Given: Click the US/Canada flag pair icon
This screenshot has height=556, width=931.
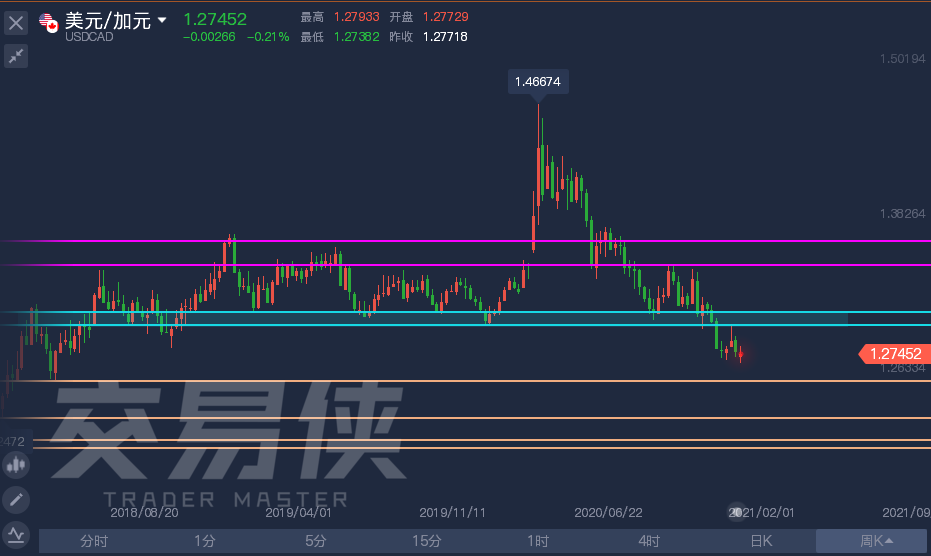Looking at the screenshot, I should 49,21.
